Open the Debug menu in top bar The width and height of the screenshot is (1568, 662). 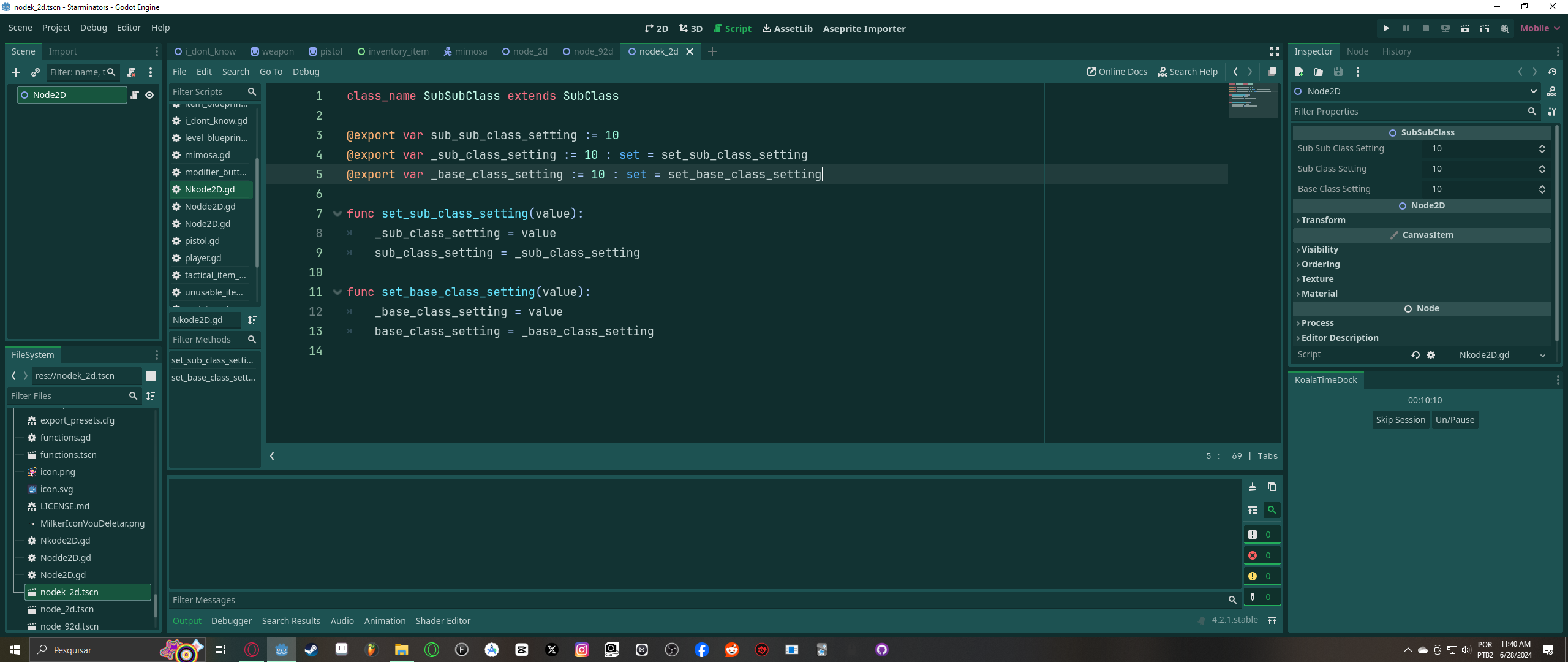tap(93, 28)
